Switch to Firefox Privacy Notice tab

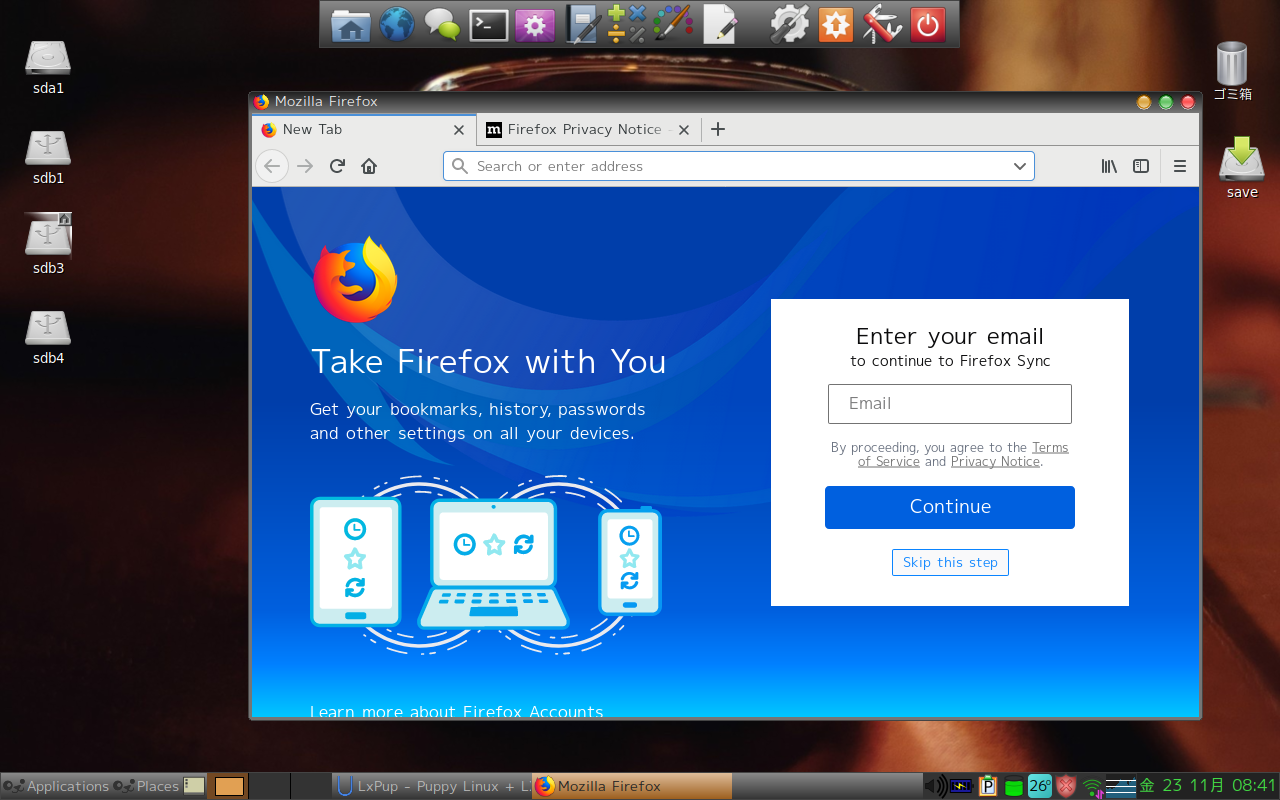(x=588, y=129)
